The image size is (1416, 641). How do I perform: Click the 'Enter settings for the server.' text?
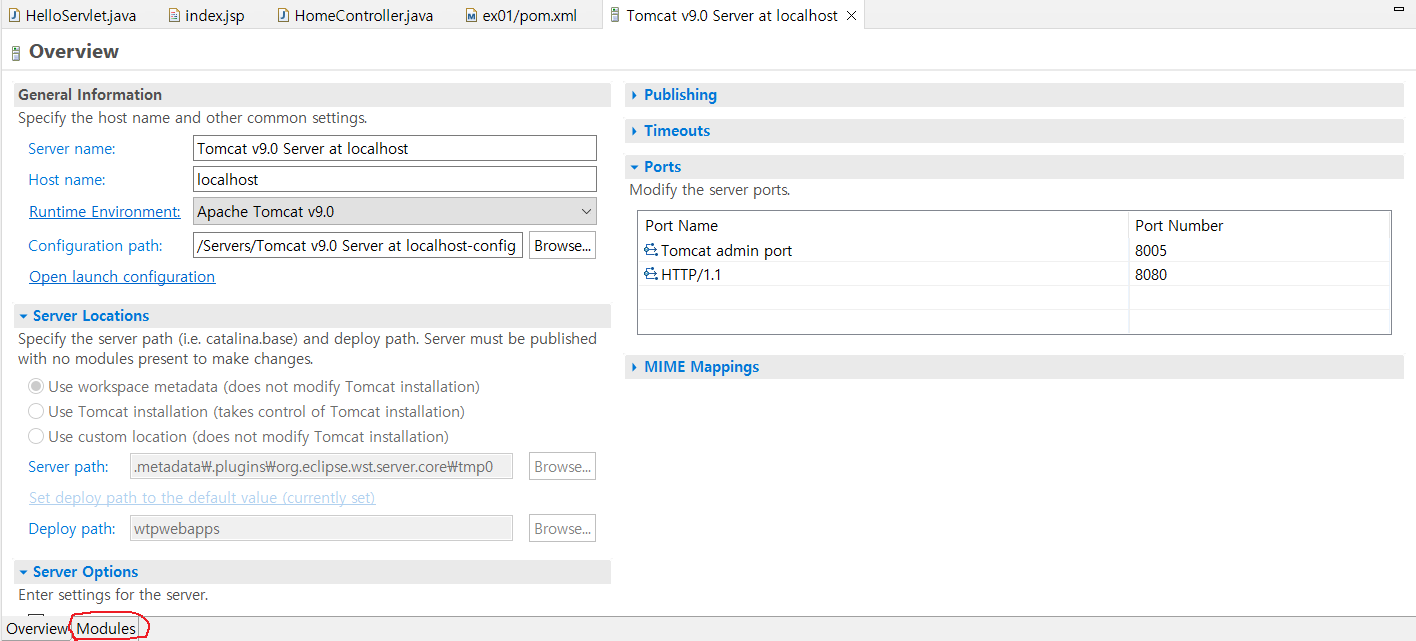coord(113,595)
